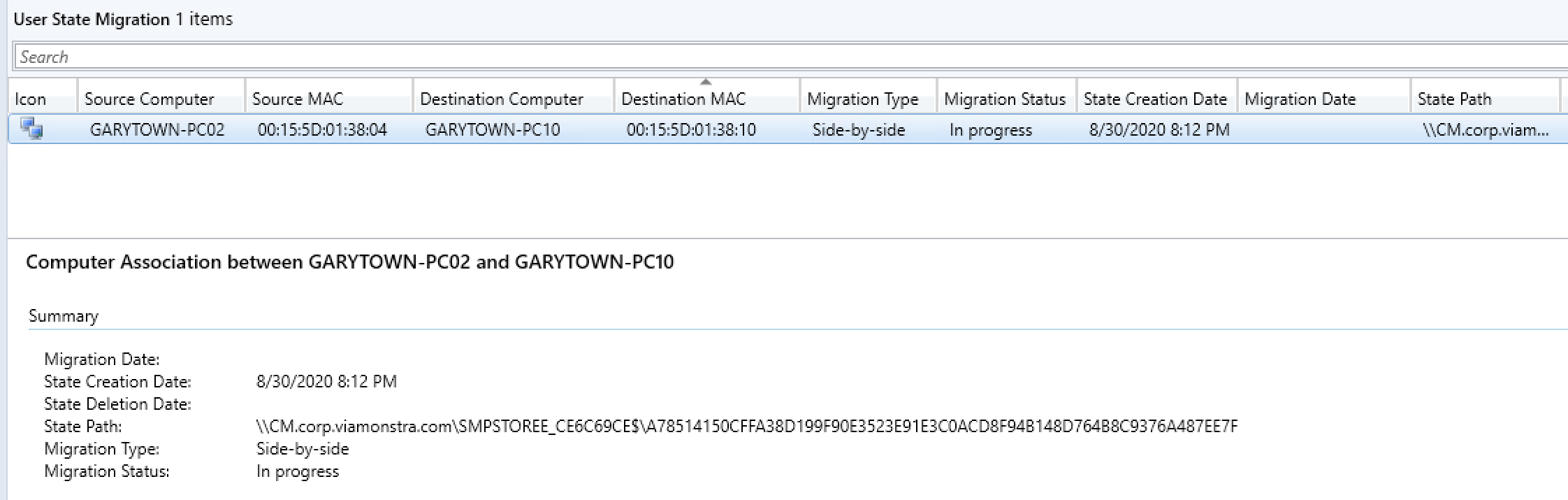Click the Summary section heading

pyautogui.click(x=64, y=316)
